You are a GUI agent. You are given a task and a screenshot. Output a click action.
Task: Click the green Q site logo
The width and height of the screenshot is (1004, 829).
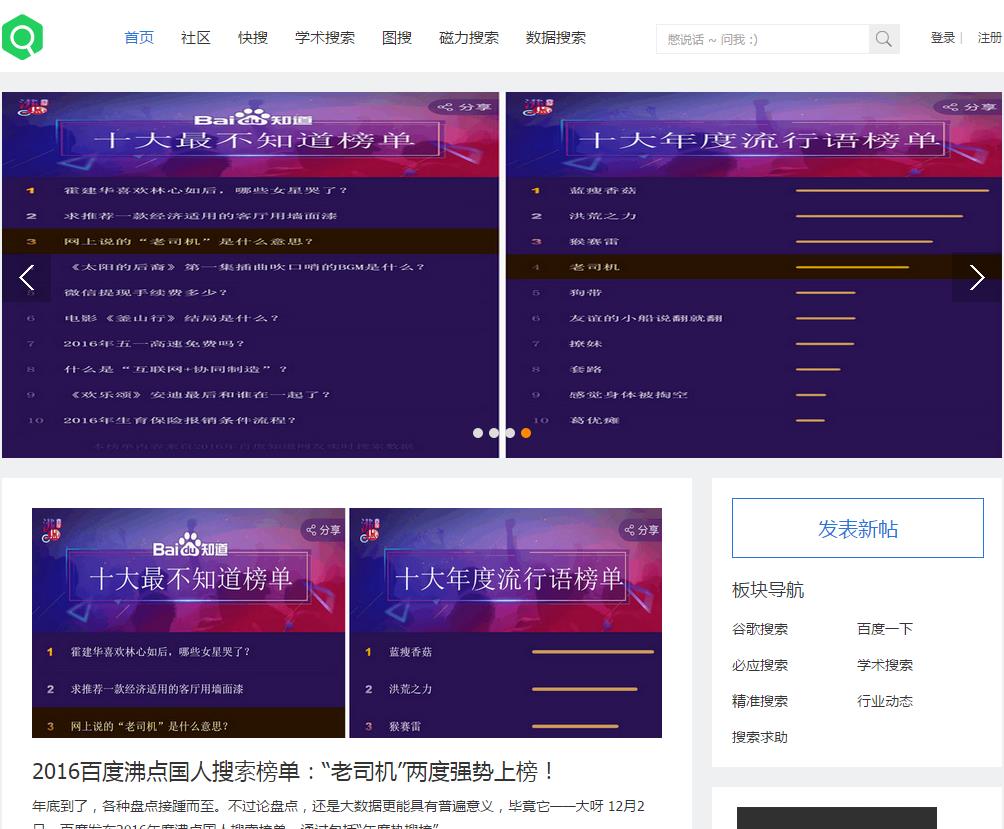(x=22, y=37)
